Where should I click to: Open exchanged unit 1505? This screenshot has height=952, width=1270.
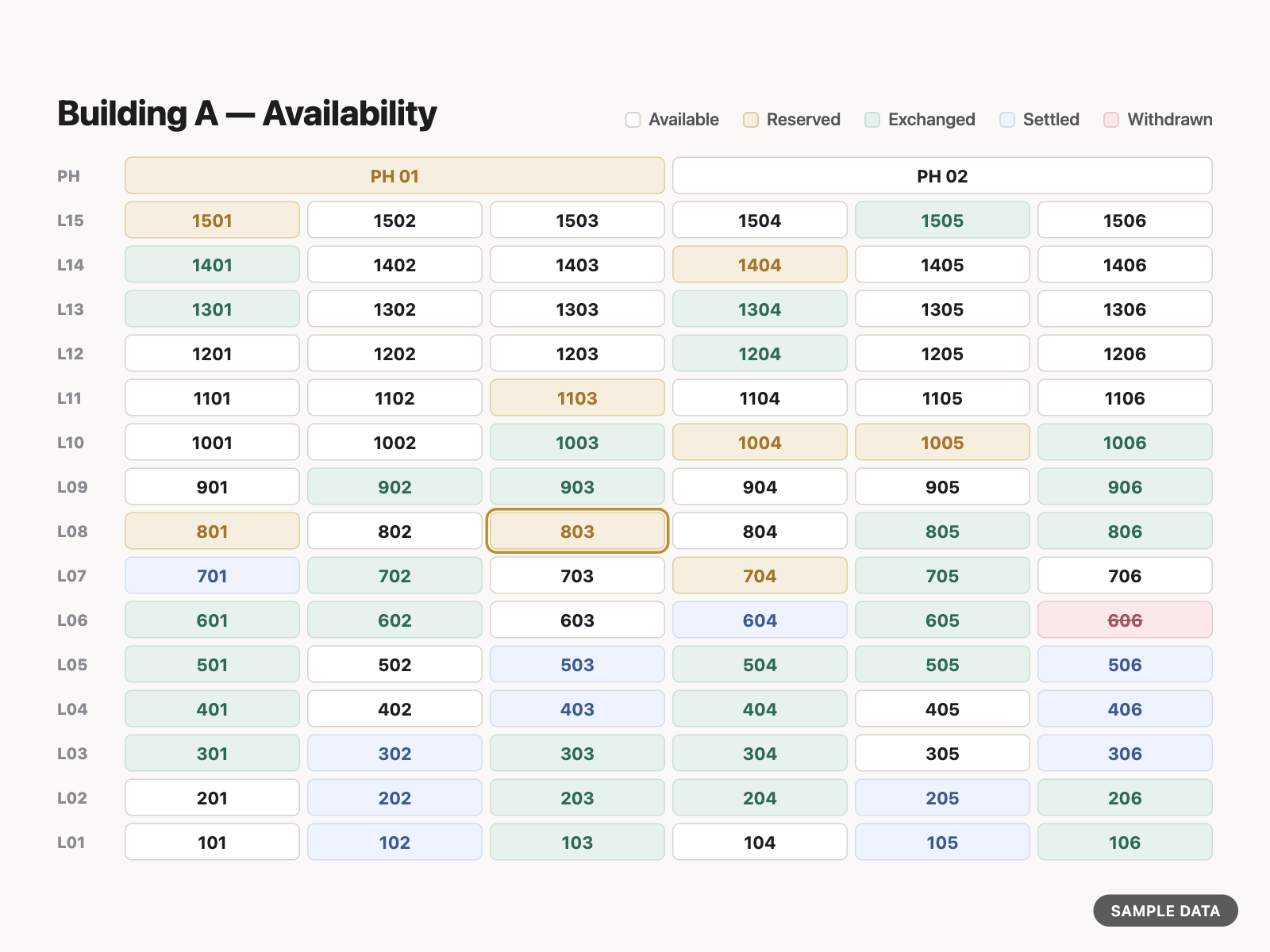coord(942,220)
